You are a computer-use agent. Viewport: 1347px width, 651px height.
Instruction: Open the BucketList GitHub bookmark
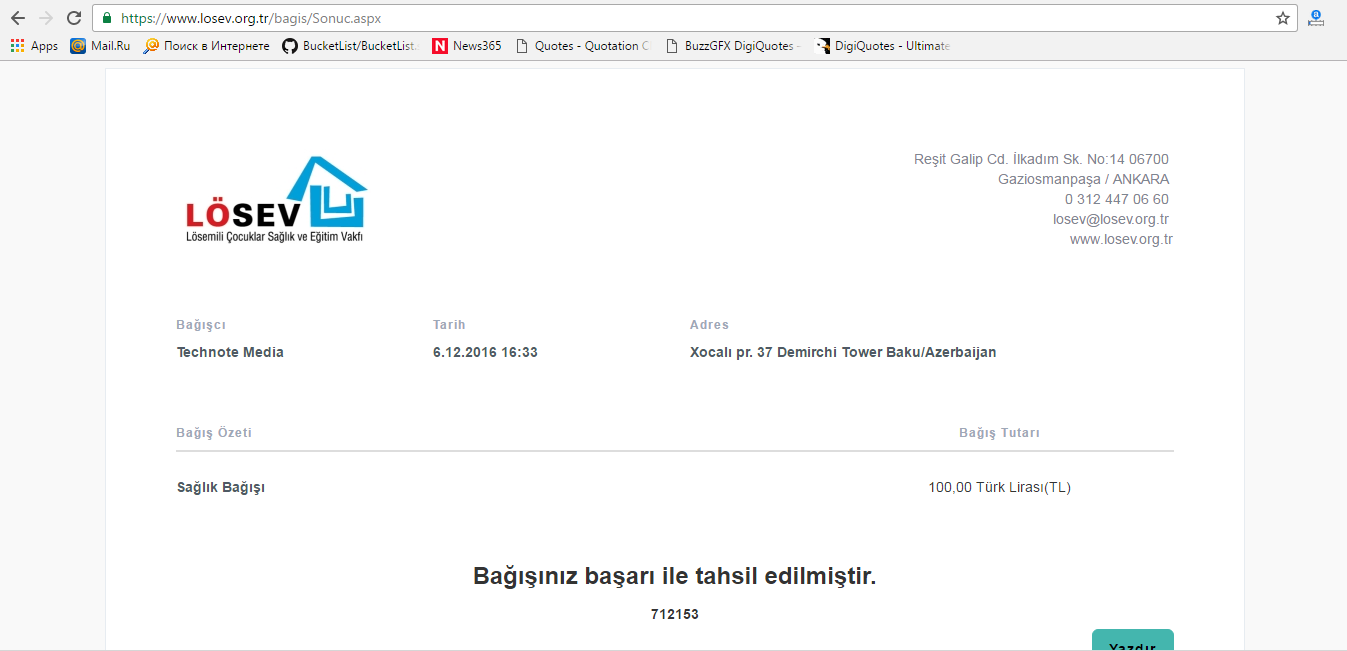pyautogui.click(x=350, y=46)
